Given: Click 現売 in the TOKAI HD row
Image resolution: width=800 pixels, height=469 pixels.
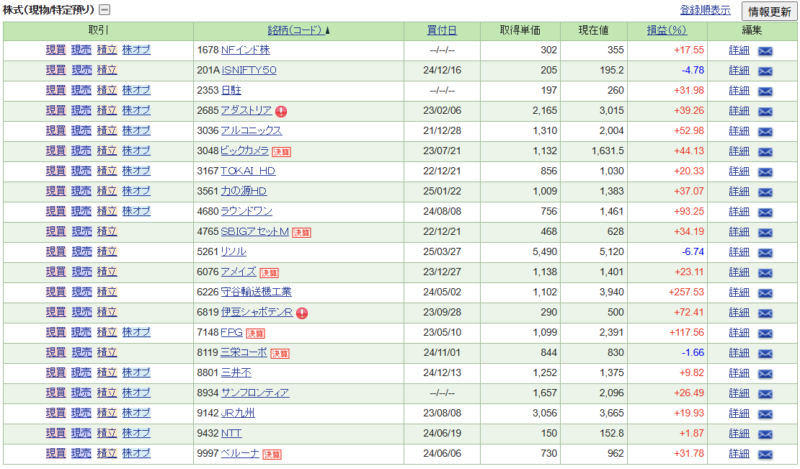Looking at the screenshot, I should click(x=81, y=171).
